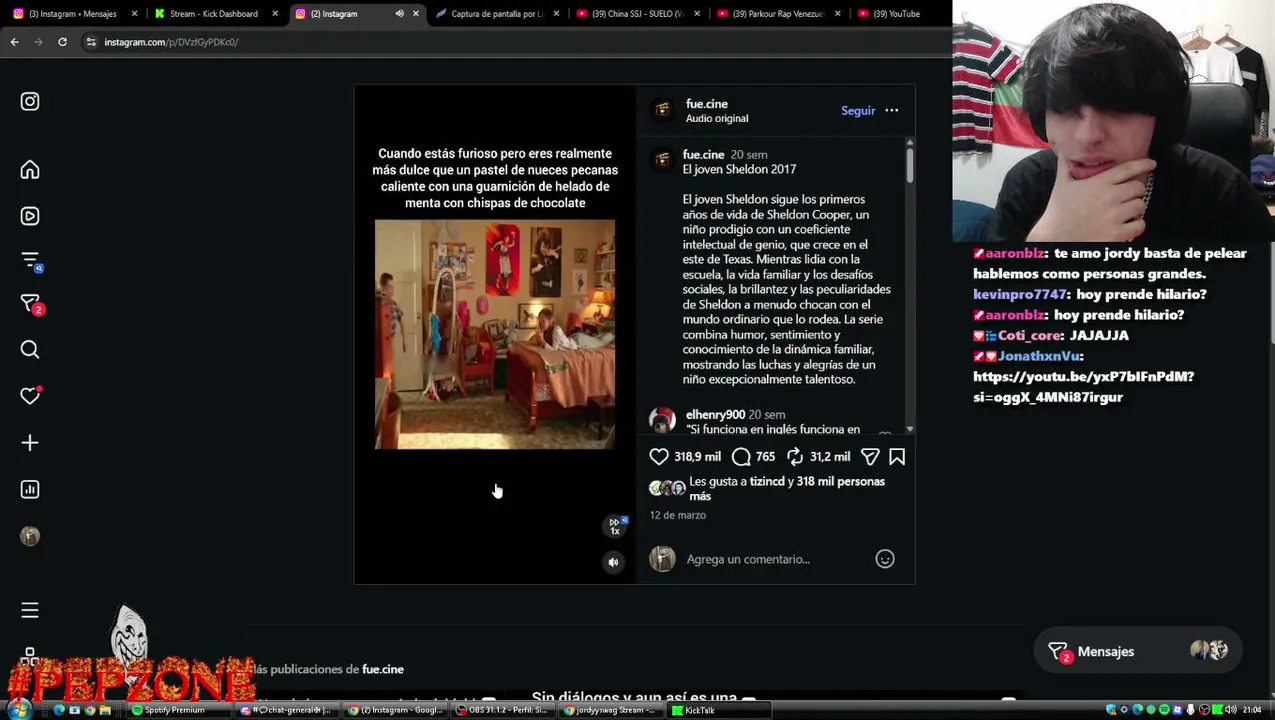
Task: Open emoji picker in comment box
Action: tap(885, 559)
